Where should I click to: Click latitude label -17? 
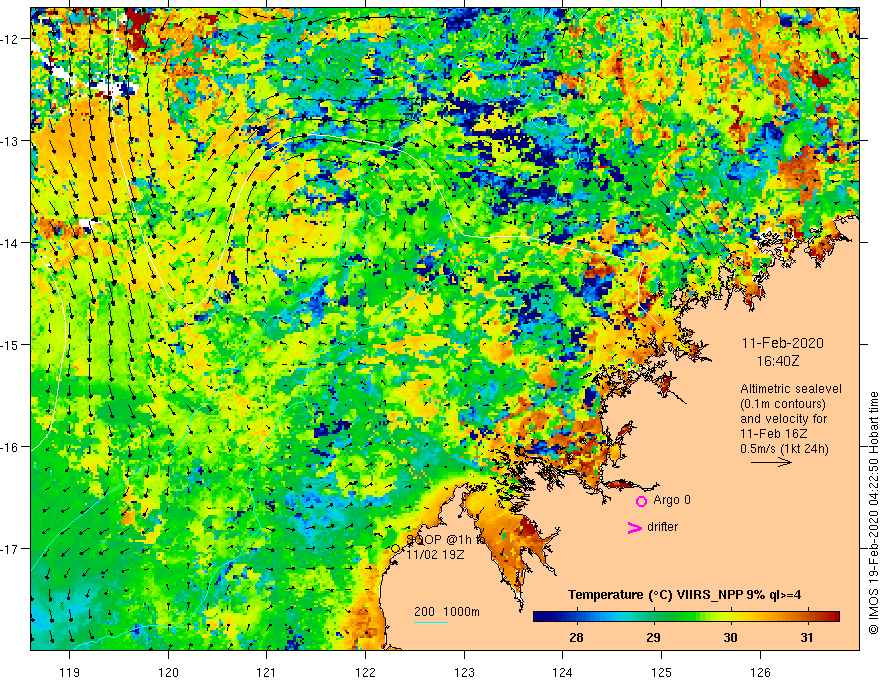[11, 549]
